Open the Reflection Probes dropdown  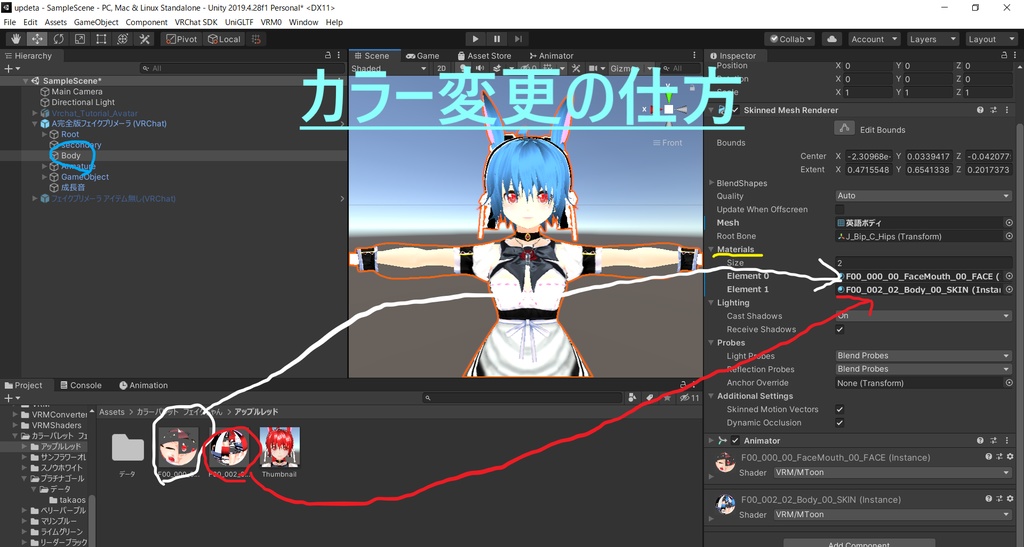point(923,369)
